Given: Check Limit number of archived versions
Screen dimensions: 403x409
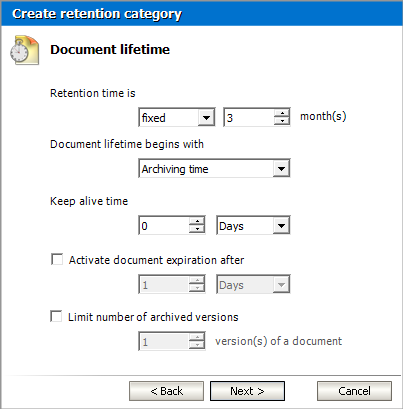Looking at the screenshot, I should (56, 316).
